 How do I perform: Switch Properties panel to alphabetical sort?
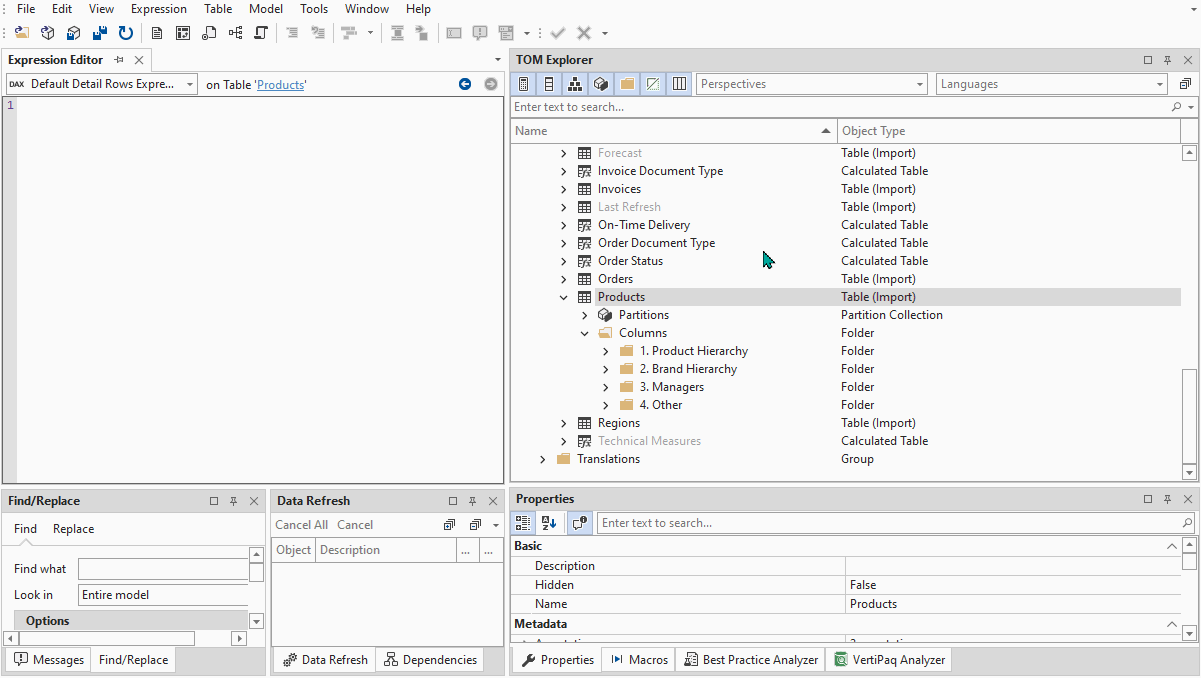pyautogui.click(x=548, y=522)
